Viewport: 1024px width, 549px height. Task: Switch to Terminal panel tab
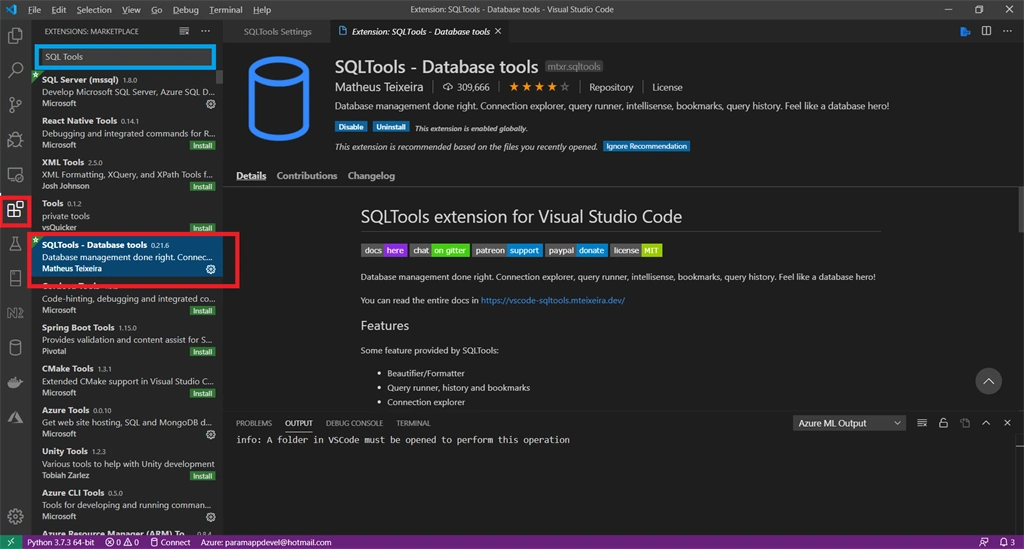(413, 423)
